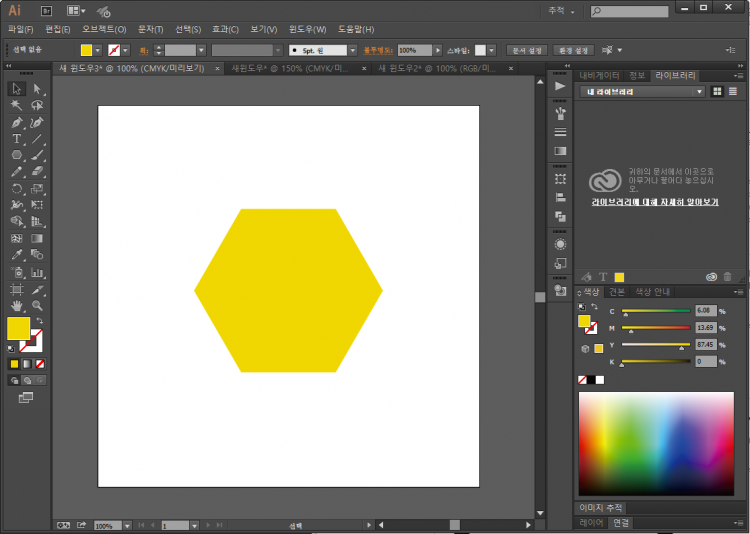Pick the Eyedropper tool

[x=17, y=255]
